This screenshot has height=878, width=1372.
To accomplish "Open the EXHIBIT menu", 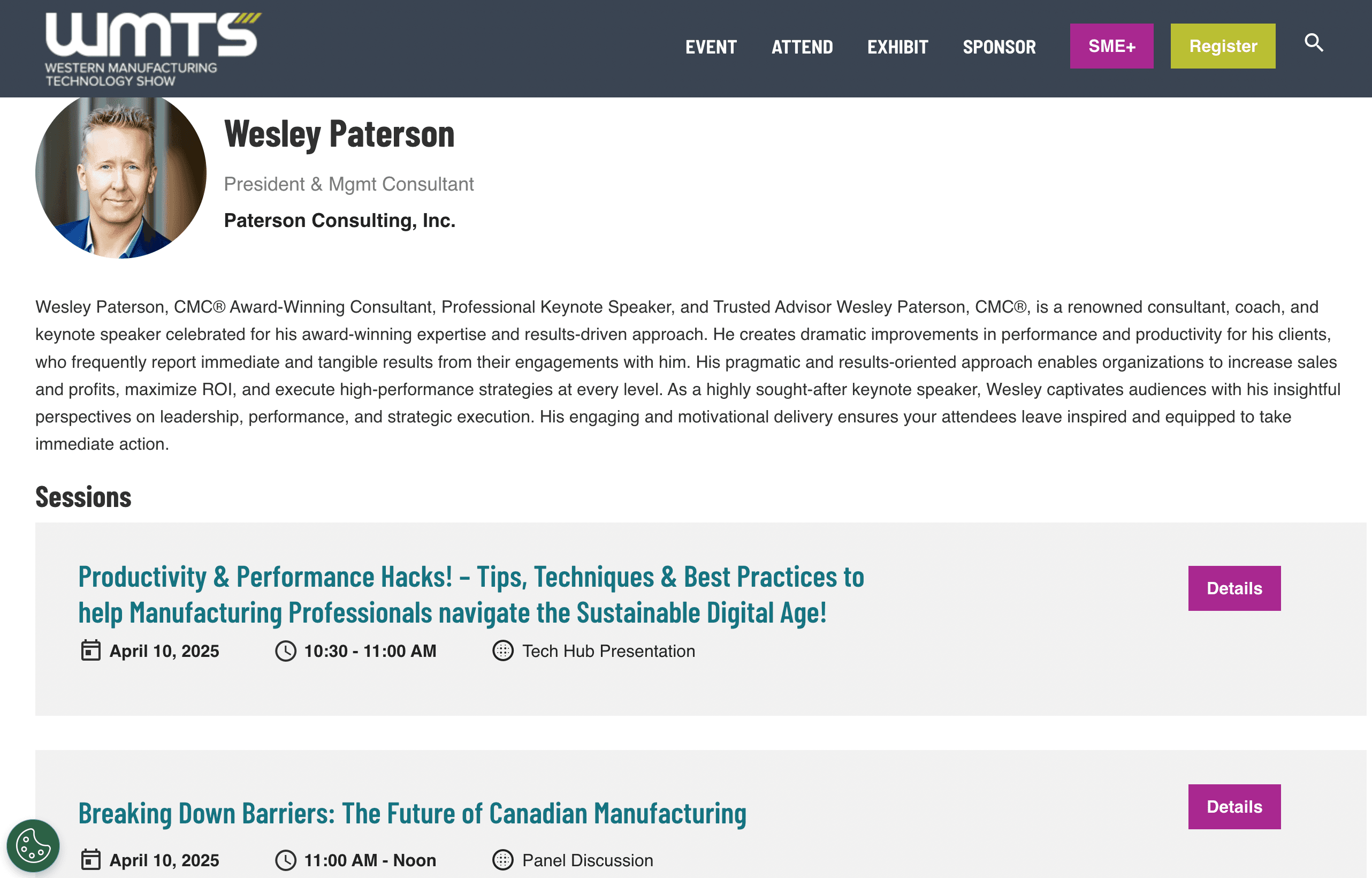I will (897, 47).
